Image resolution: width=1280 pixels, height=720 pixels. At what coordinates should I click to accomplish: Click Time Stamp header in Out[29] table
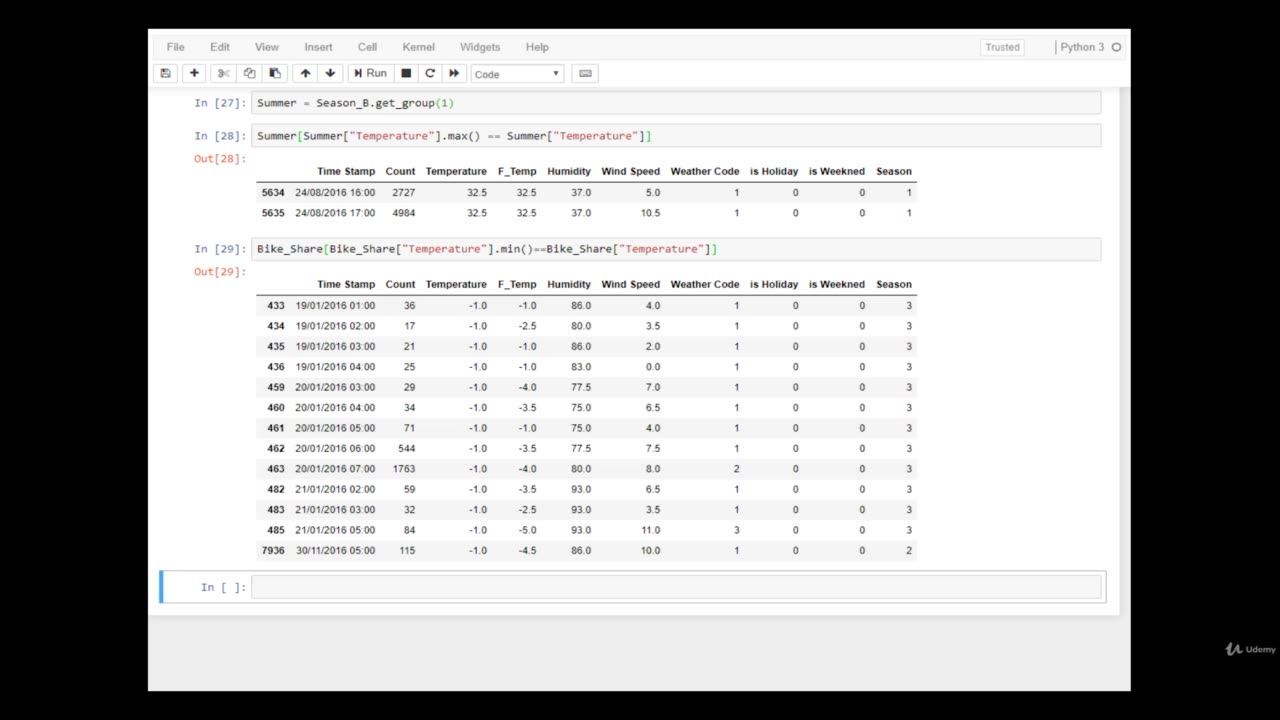(x=346, y=284)
